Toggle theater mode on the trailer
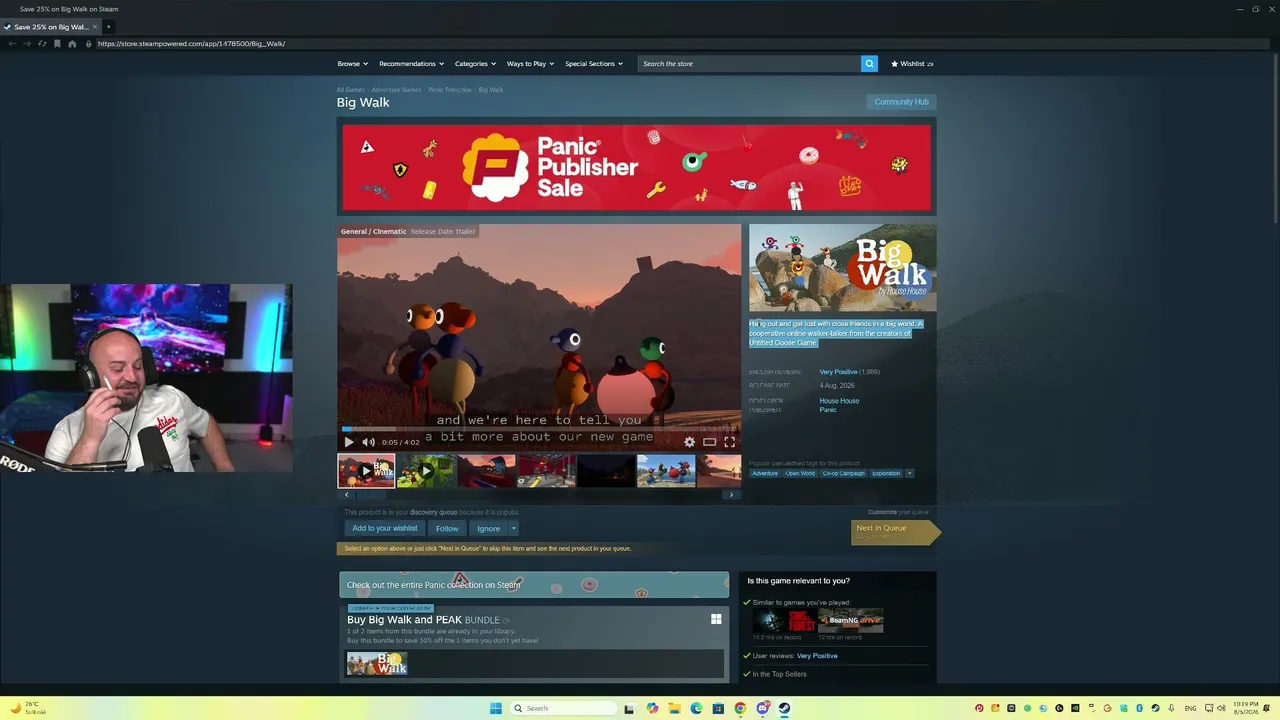The height and width of the screenshot is (720, 1280). point(709,442)
